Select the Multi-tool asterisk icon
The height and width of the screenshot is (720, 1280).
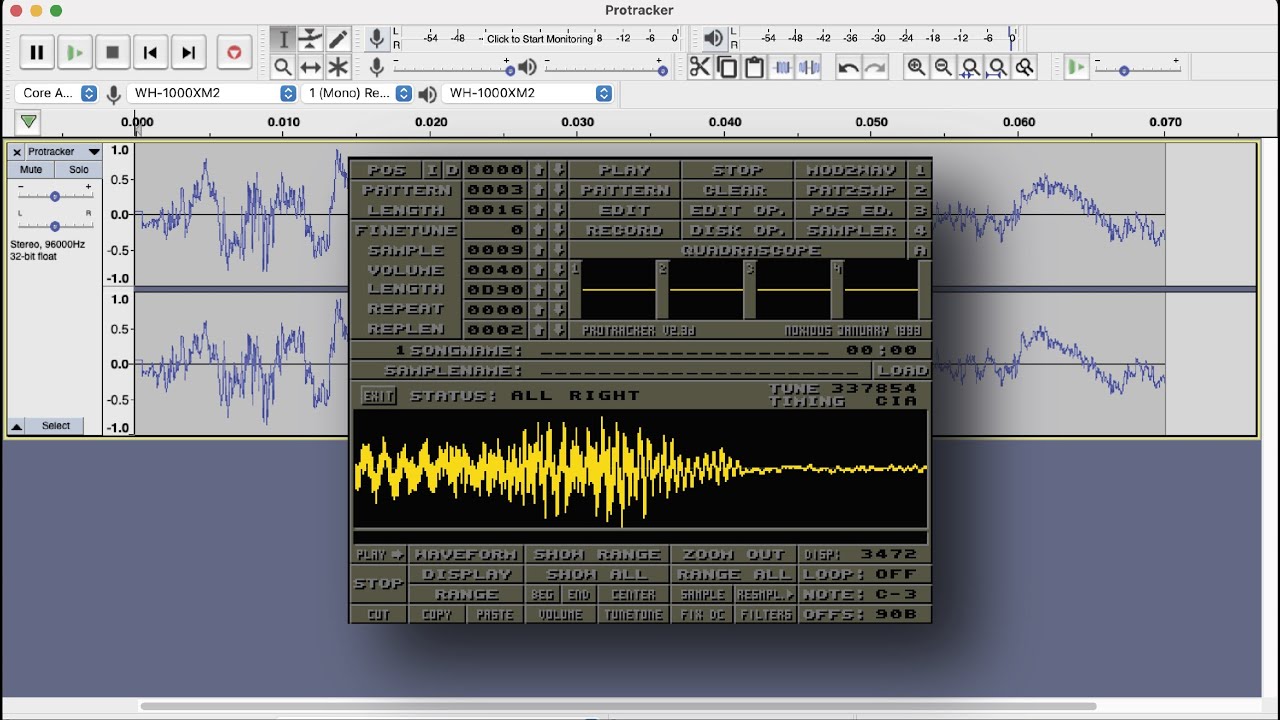[338, 67]
